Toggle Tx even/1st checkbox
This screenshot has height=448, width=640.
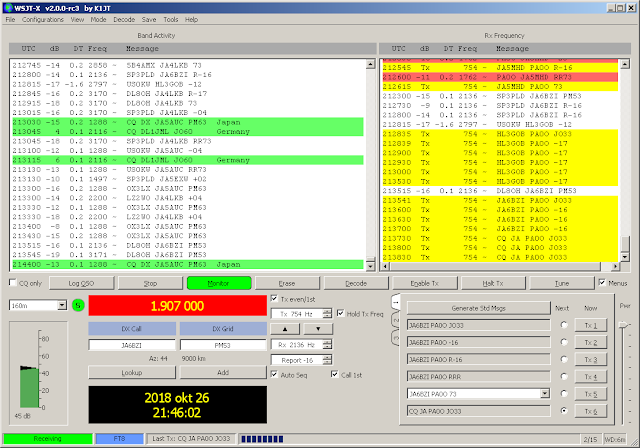click(x=274, y=299)
